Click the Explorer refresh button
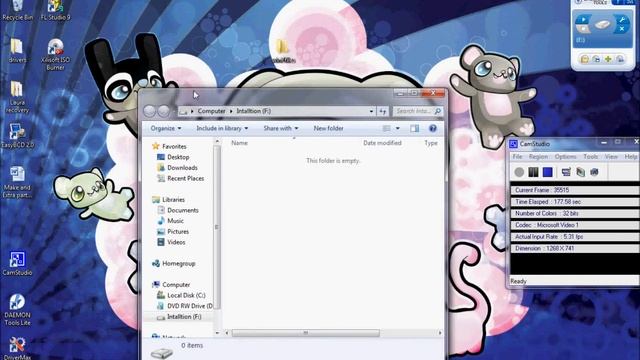The width and height of the screenshot is (640, 360). (383, 111)
